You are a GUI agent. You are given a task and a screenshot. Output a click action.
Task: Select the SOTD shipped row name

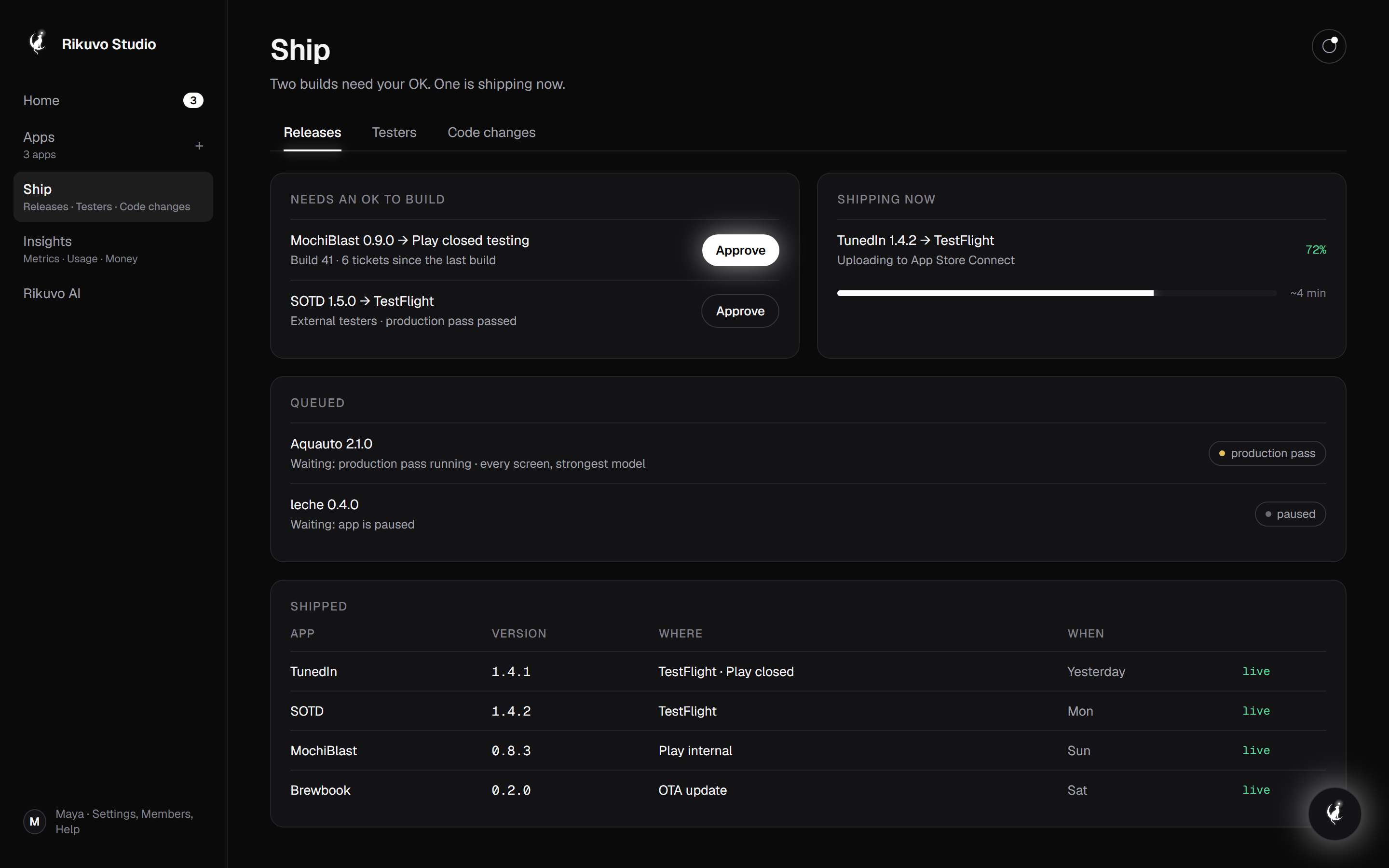(x=307, y=711)
